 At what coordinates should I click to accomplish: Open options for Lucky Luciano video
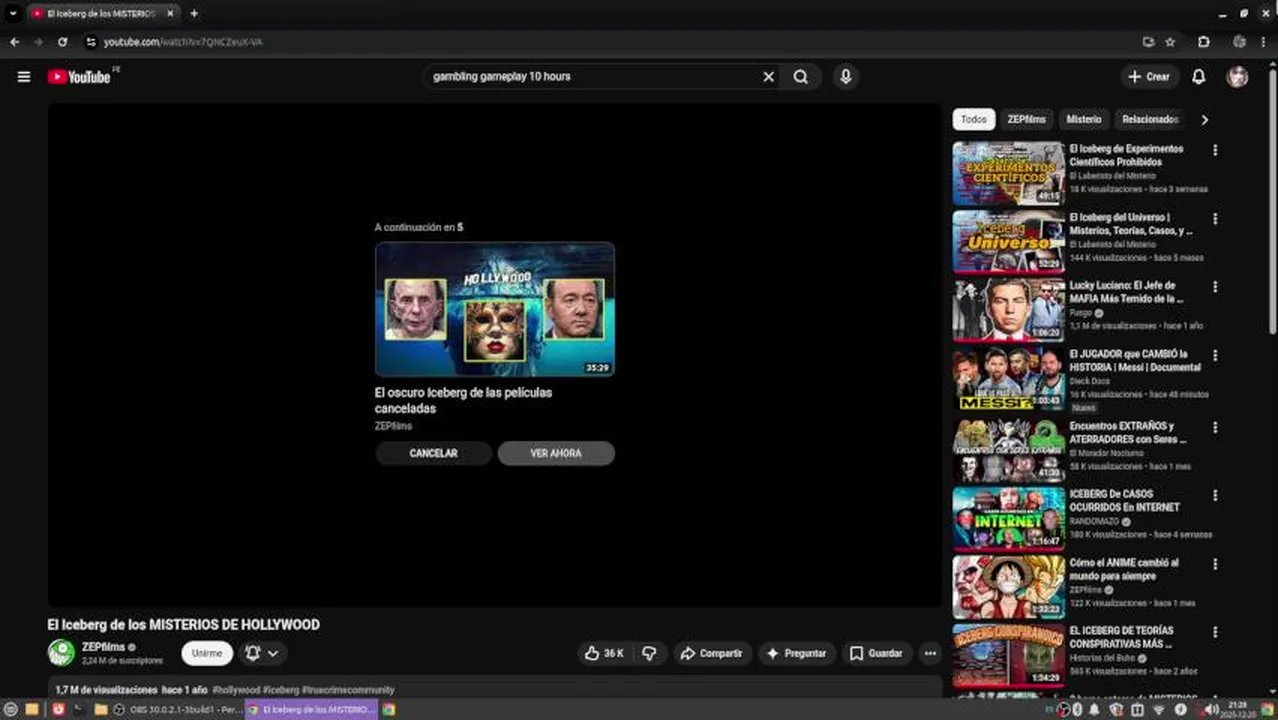[1215, 287]
